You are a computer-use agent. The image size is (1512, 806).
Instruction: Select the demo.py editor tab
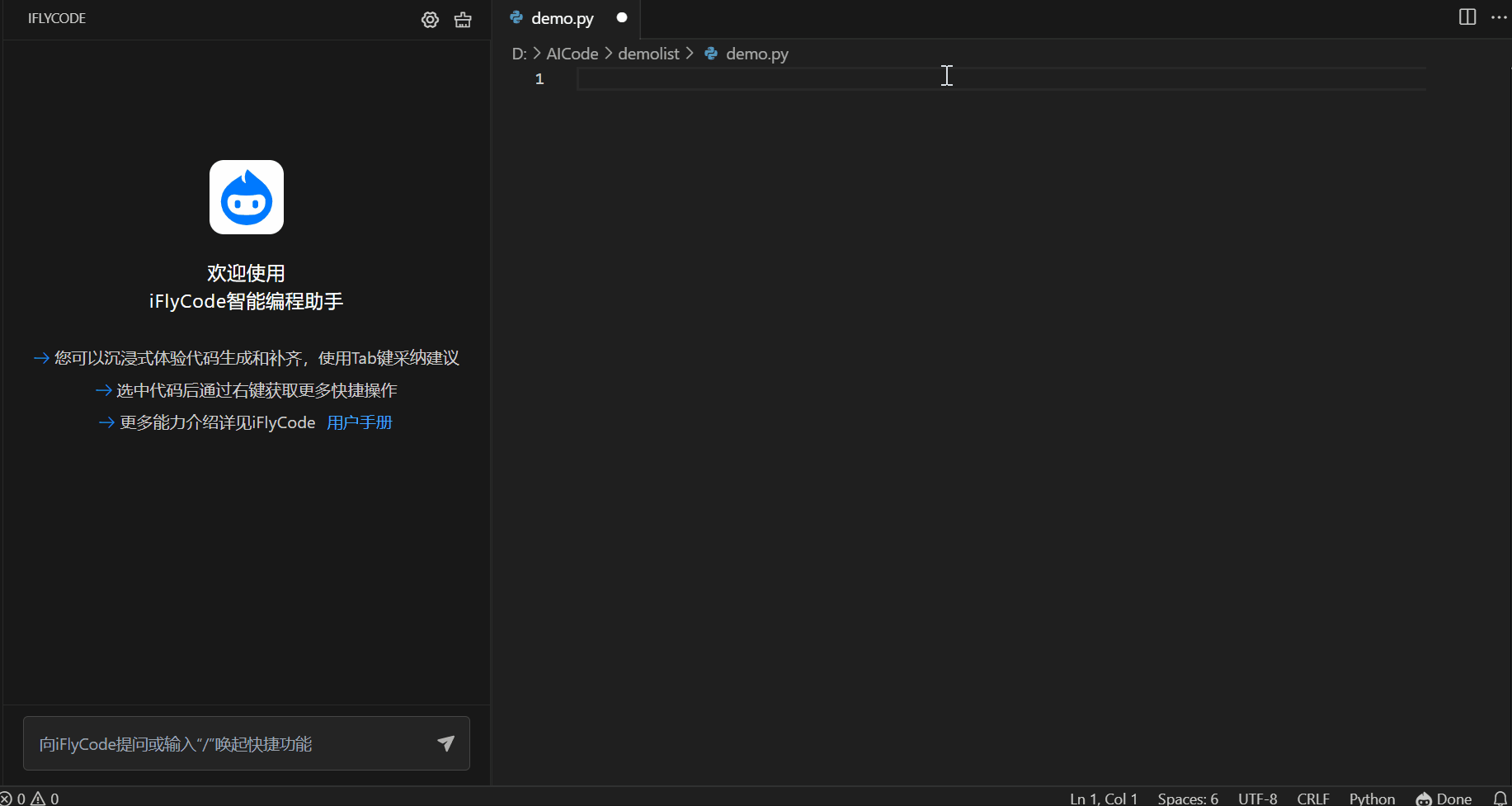coord(562,18)
